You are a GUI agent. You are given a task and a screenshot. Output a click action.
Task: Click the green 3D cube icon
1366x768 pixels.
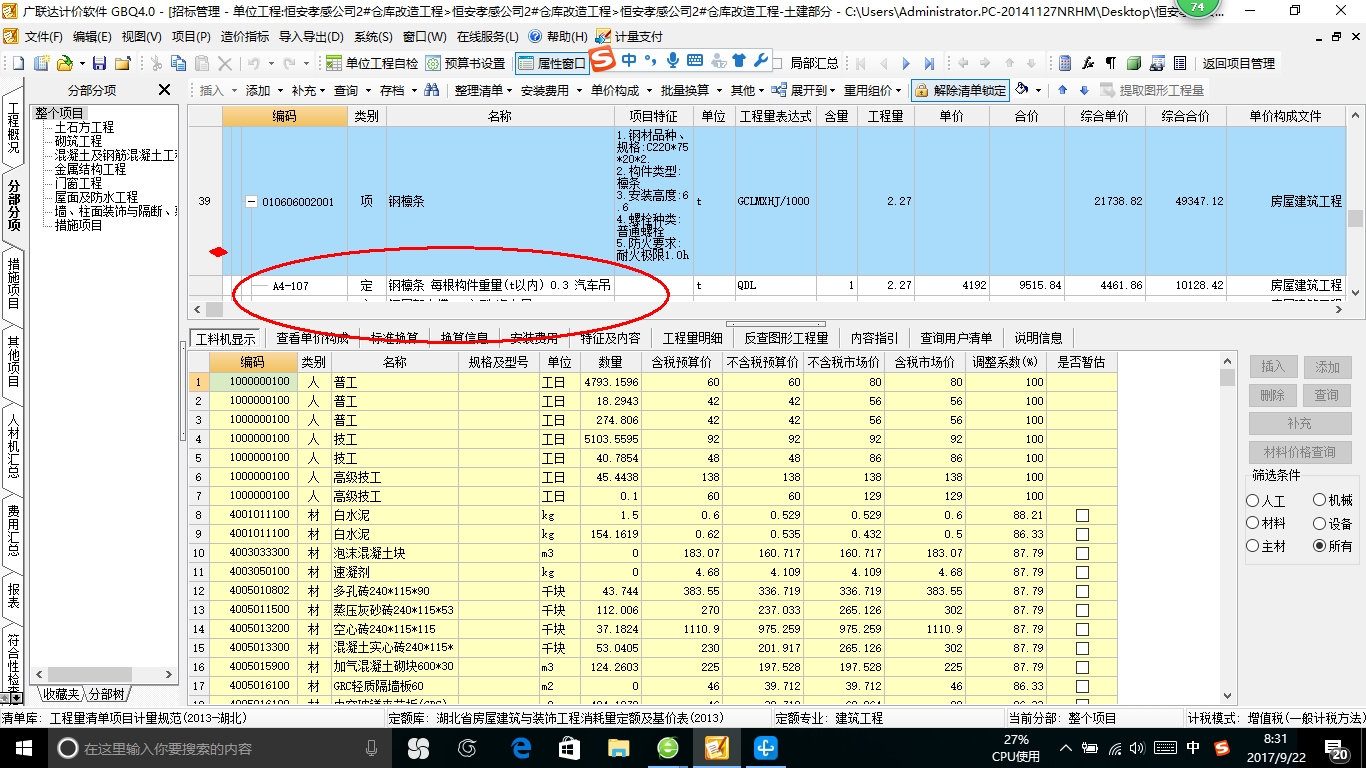[1134, 63]
